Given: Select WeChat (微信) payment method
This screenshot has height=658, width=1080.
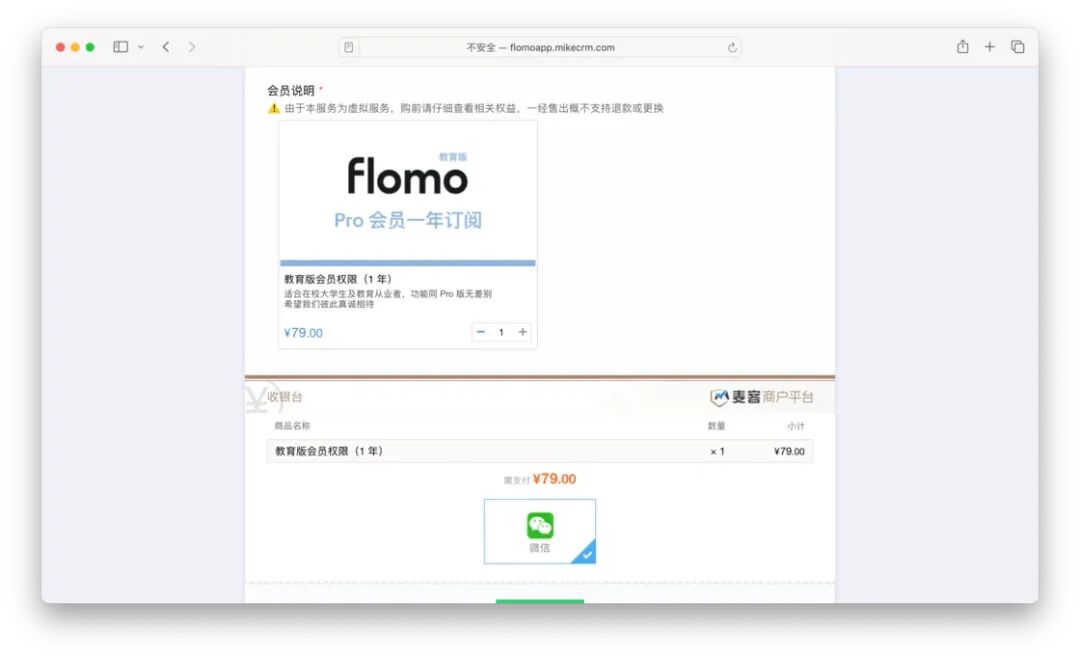Looking at the screenshot, I should coord(540,531).
